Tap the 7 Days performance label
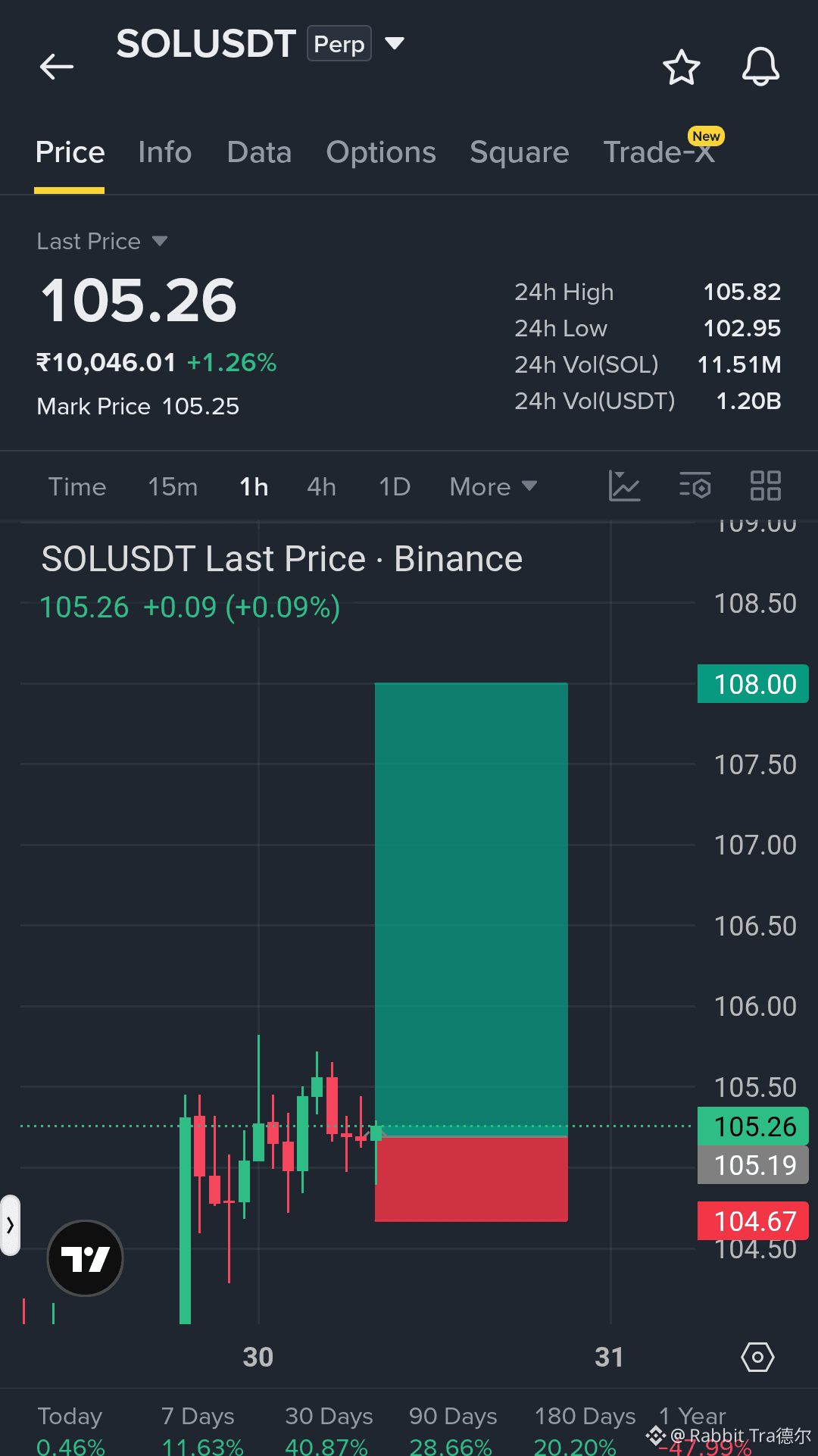This screenshot has width=818, height=1456. click(x=198, y=1416)
